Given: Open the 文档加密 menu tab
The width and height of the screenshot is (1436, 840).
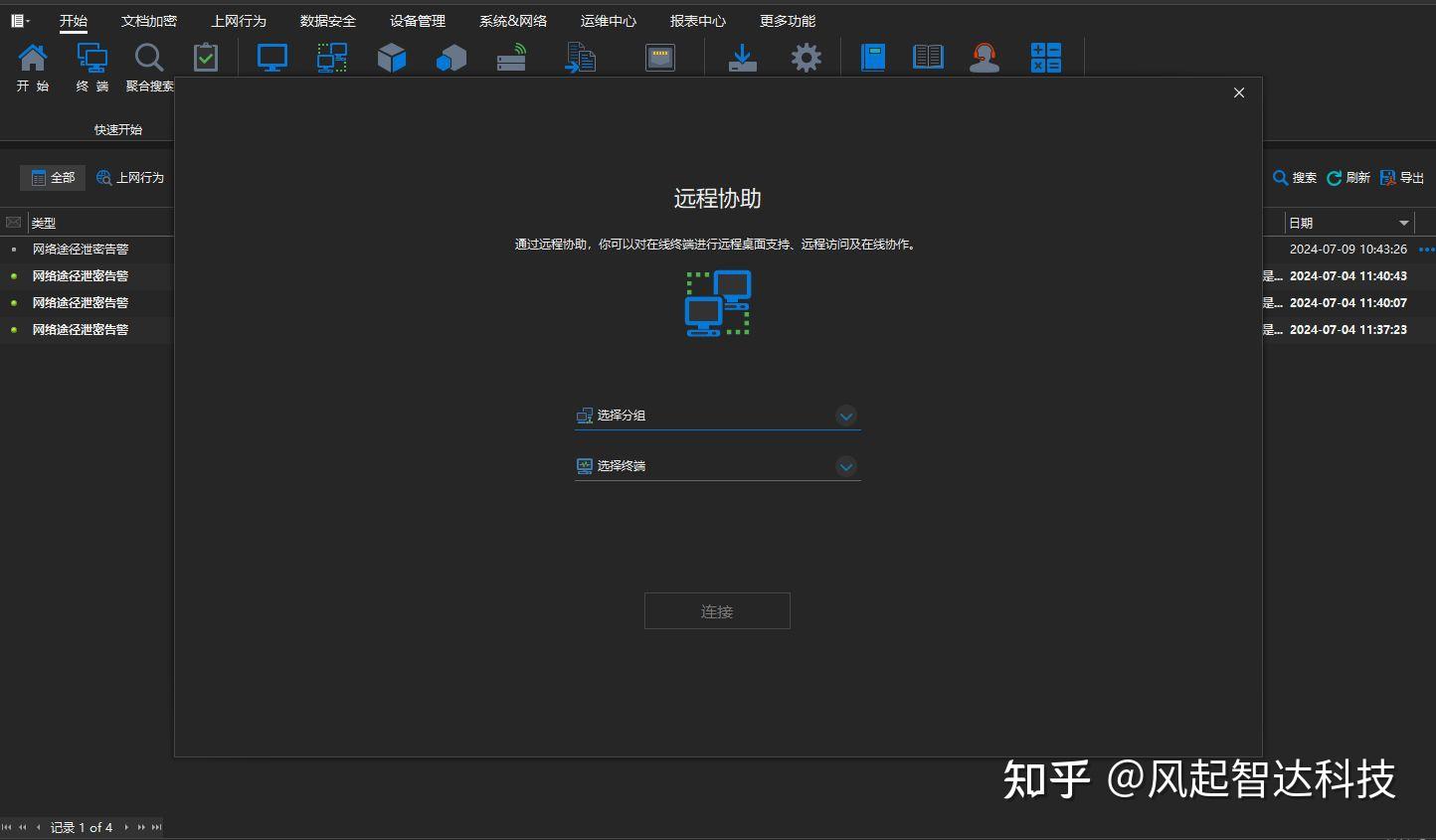Looking at the screenshot, I should pos(149,21).
